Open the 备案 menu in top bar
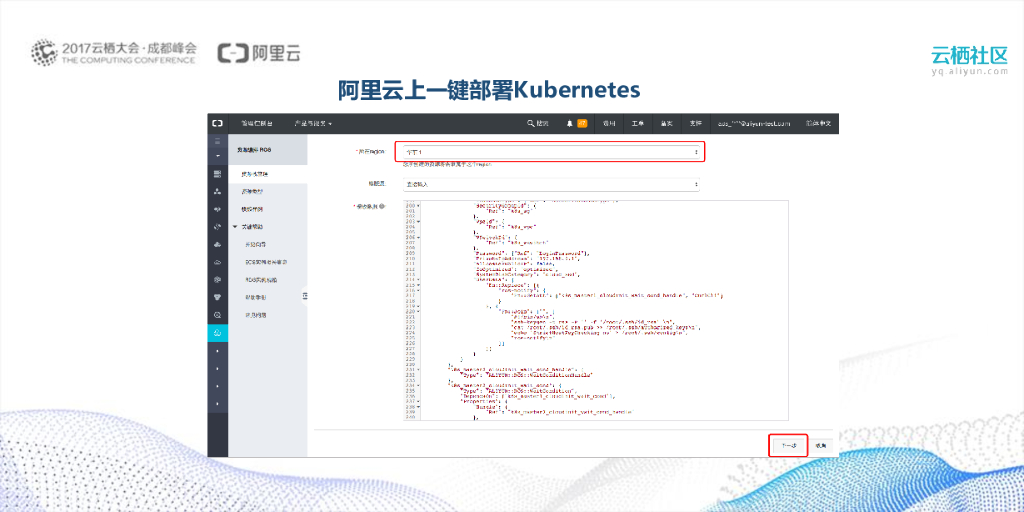This screenshot has height=512, width=1024. (x=666, y=123)
